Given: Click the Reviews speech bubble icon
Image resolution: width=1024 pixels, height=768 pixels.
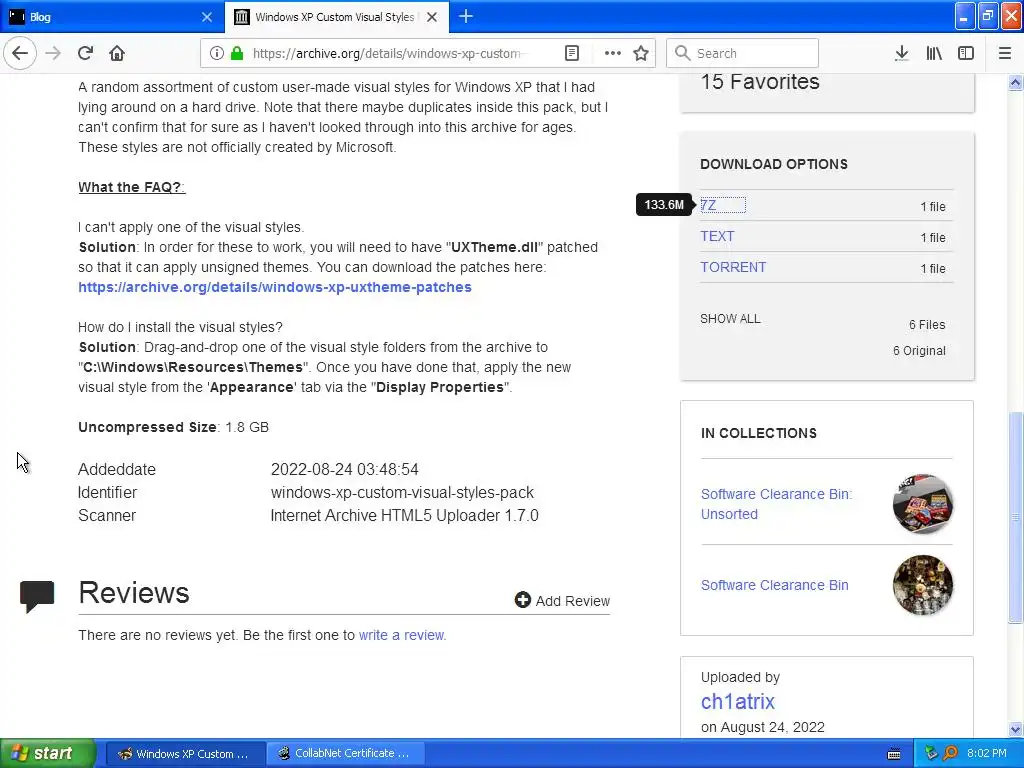Looking at the screenshot, I should pos(37,596).
